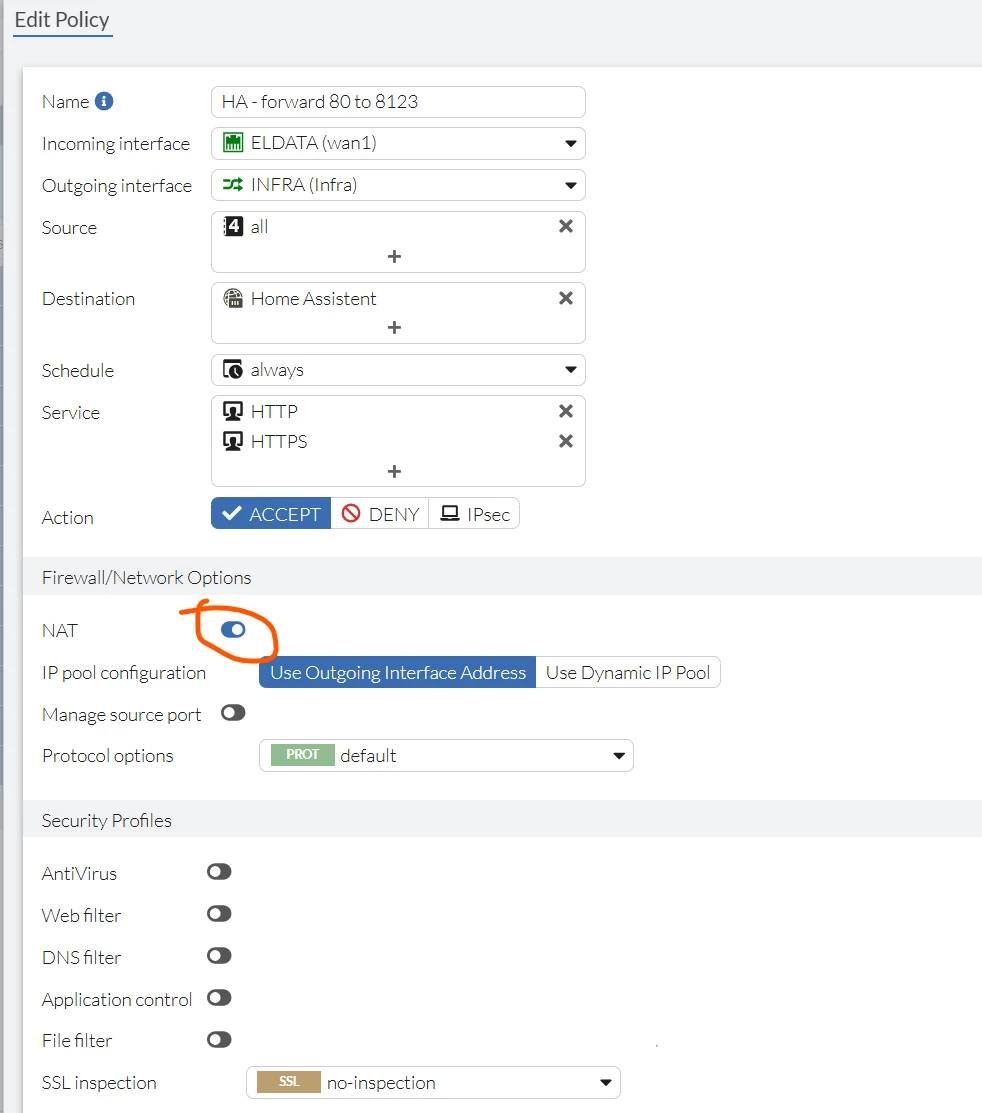Choose Use Outgoing Interface Address
This screenshot has height=1113, width=982.
click(398, 672)
